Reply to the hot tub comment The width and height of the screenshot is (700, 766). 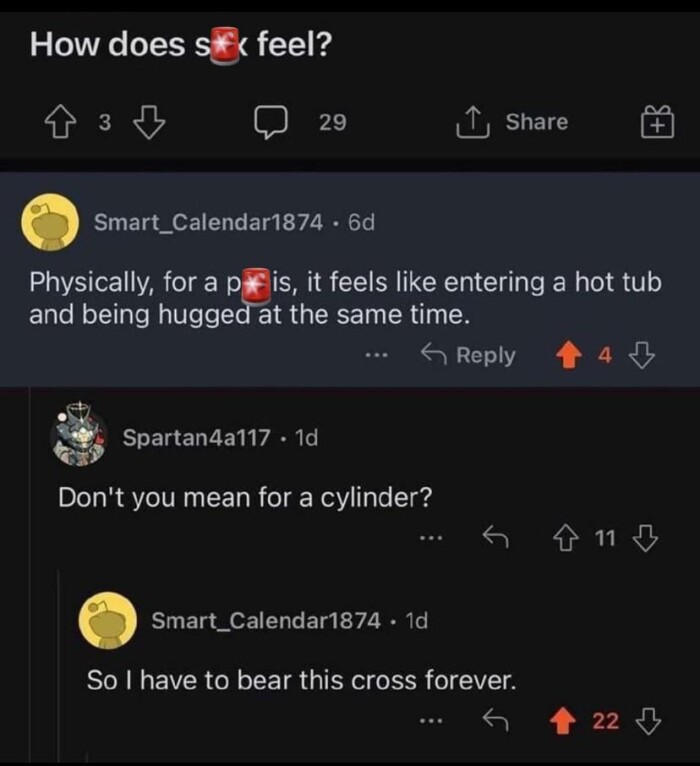pos(469,356)
